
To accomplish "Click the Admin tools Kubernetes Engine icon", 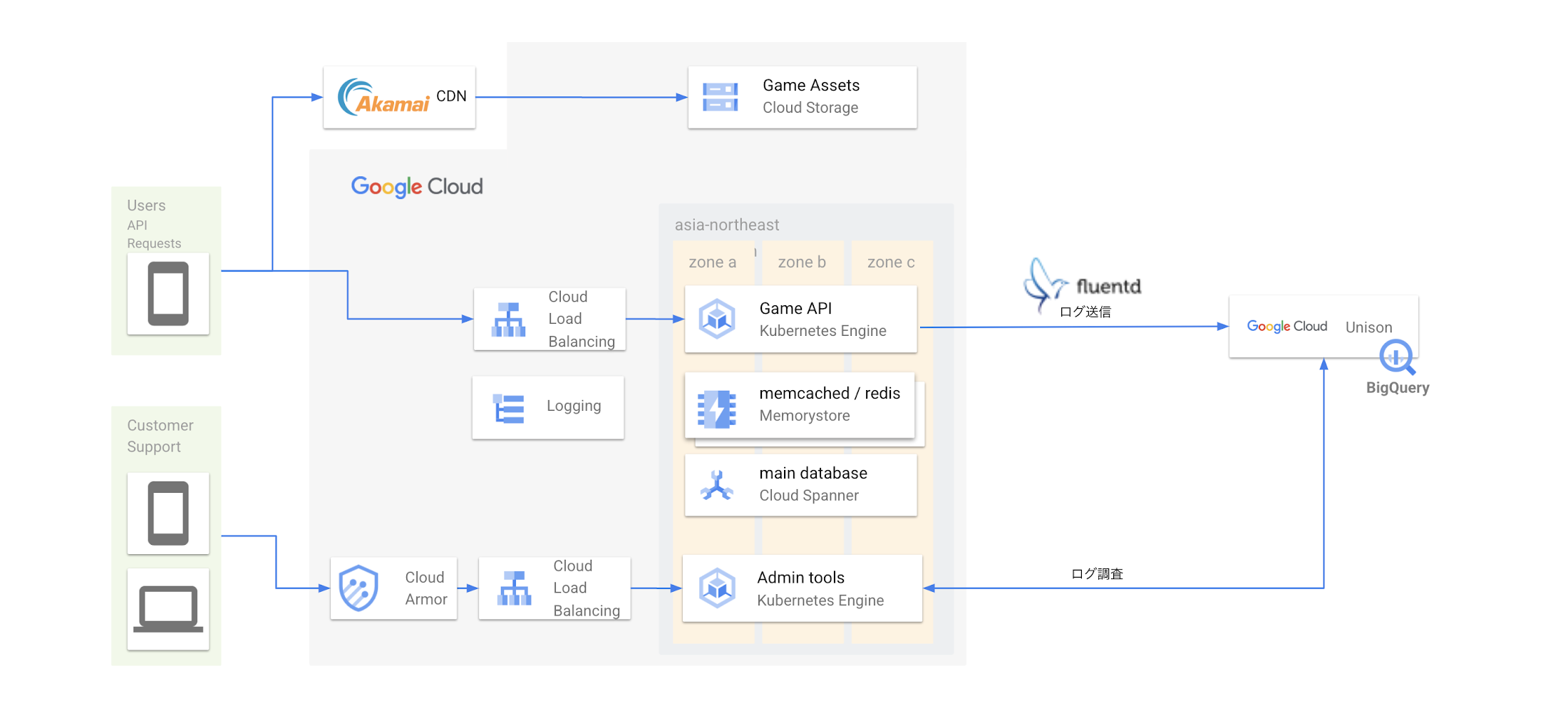I will click(717, 588).
